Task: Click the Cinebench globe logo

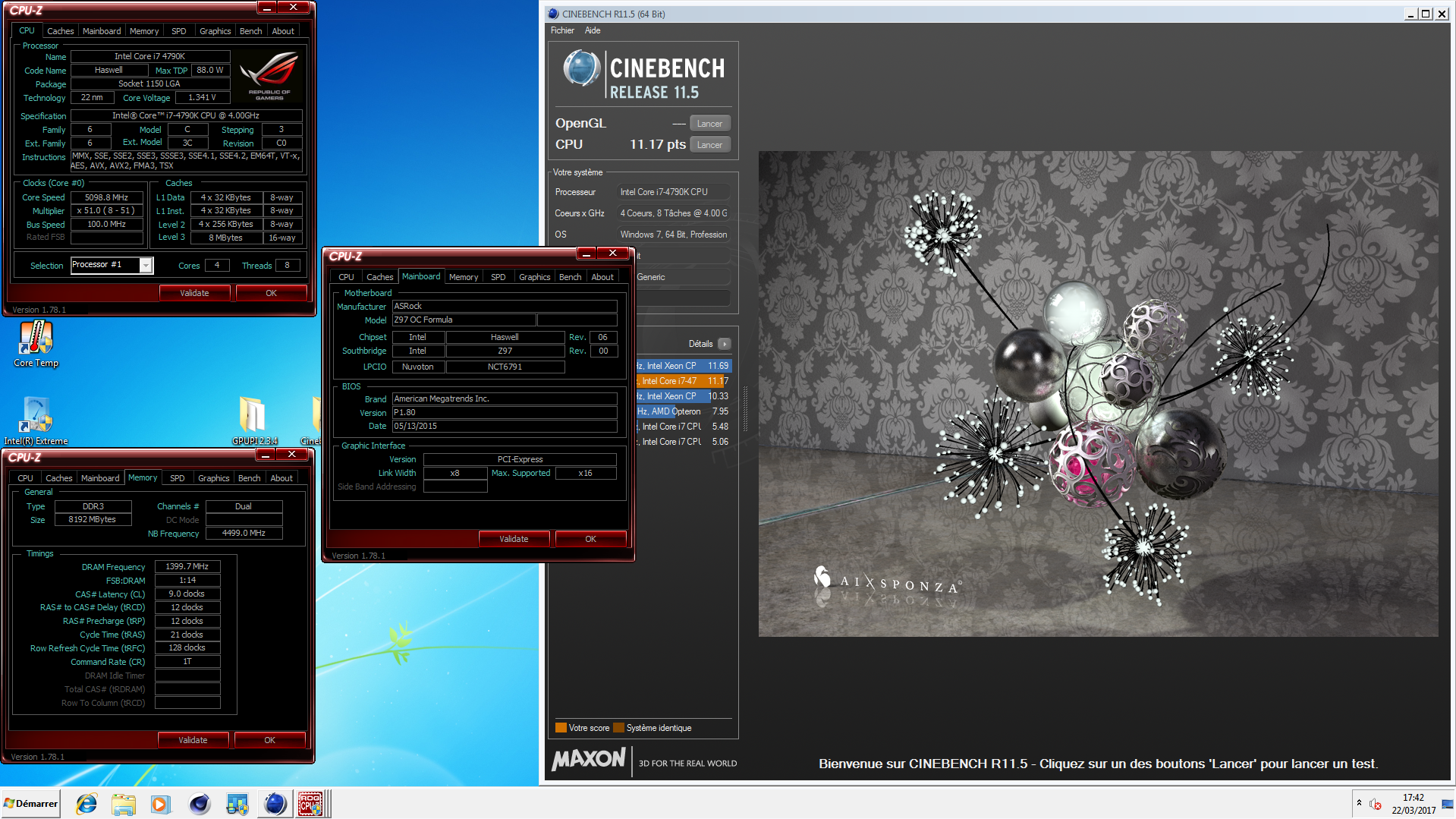Action: 582,68
